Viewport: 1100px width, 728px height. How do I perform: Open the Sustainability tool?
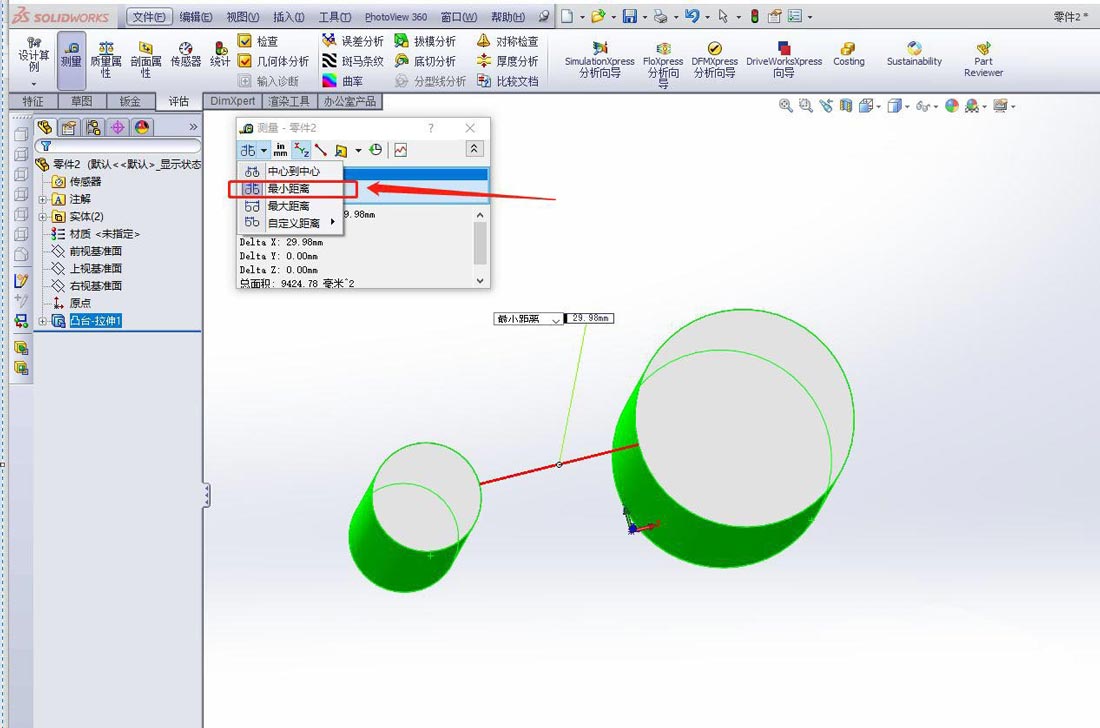[914, 54]
